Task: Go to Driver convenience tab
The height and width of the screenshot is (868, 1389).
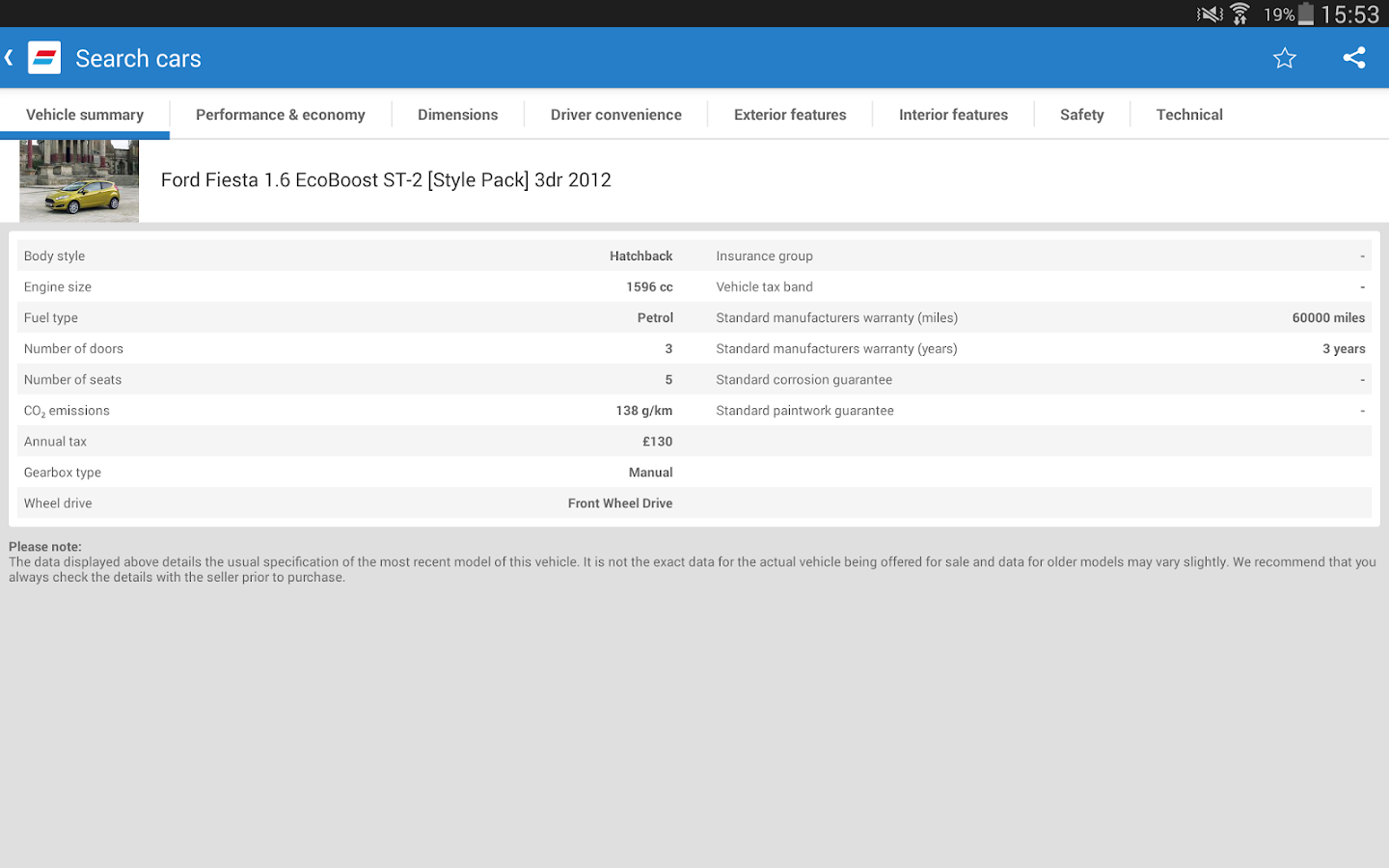Action: point(616,115)
